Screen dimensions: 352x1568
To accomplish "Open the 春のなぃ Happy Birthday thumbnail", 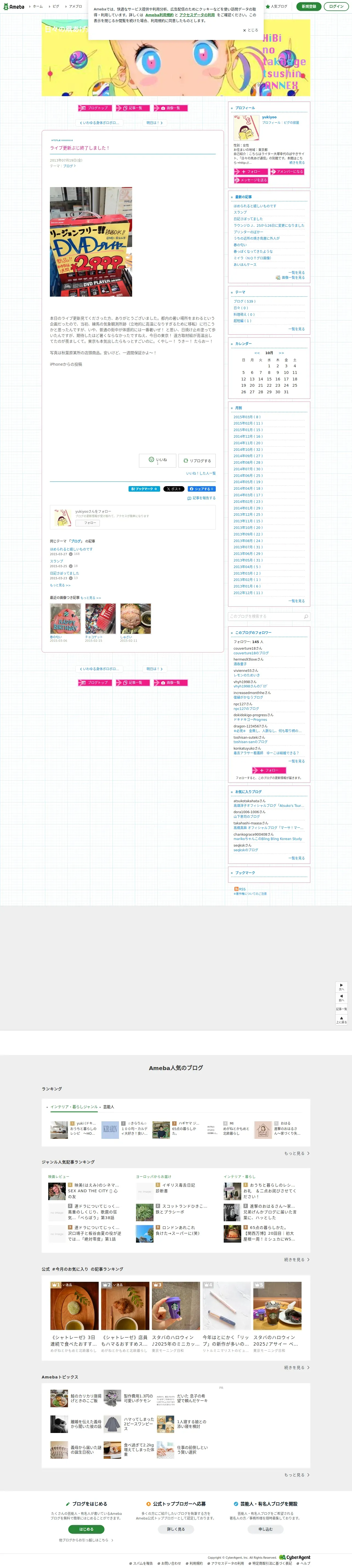I will 65,618.
